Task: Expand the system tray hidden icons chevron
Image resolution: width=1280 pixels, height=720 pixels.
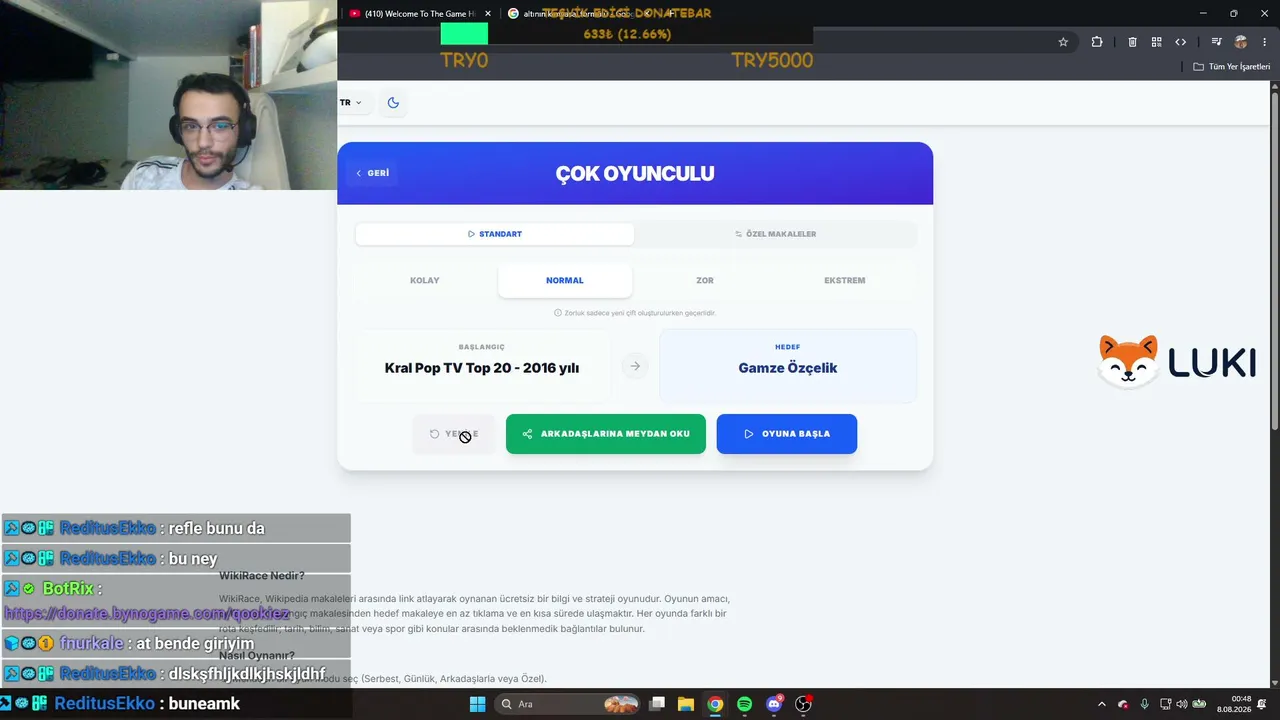Action: tap(1102, 704)
